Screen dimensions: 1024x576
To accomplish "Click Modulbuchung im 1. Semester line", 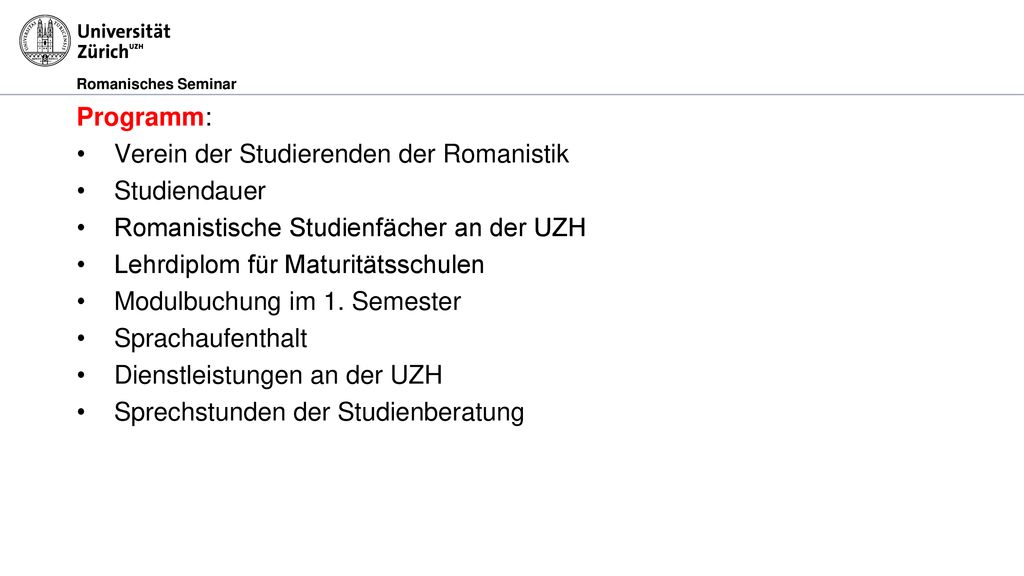I will point(287,302).
